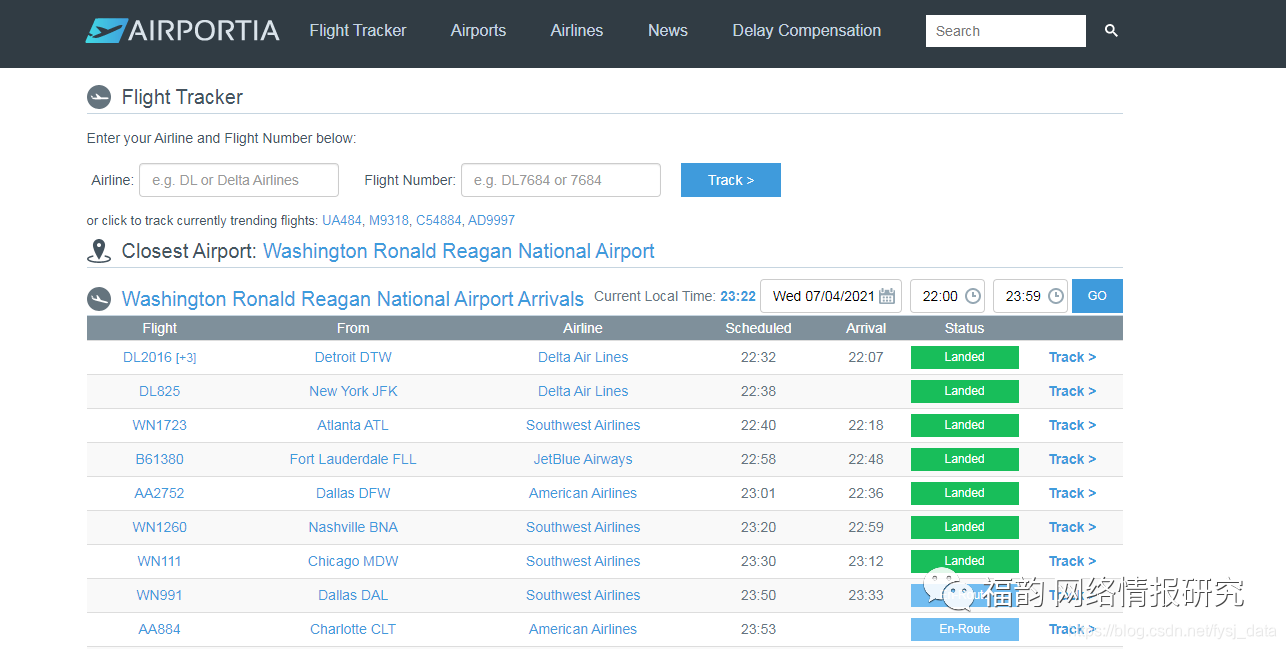Open Dallas DFW origin link
Viewport: 1286px width, 649px height.
click(x=353, y=493)
